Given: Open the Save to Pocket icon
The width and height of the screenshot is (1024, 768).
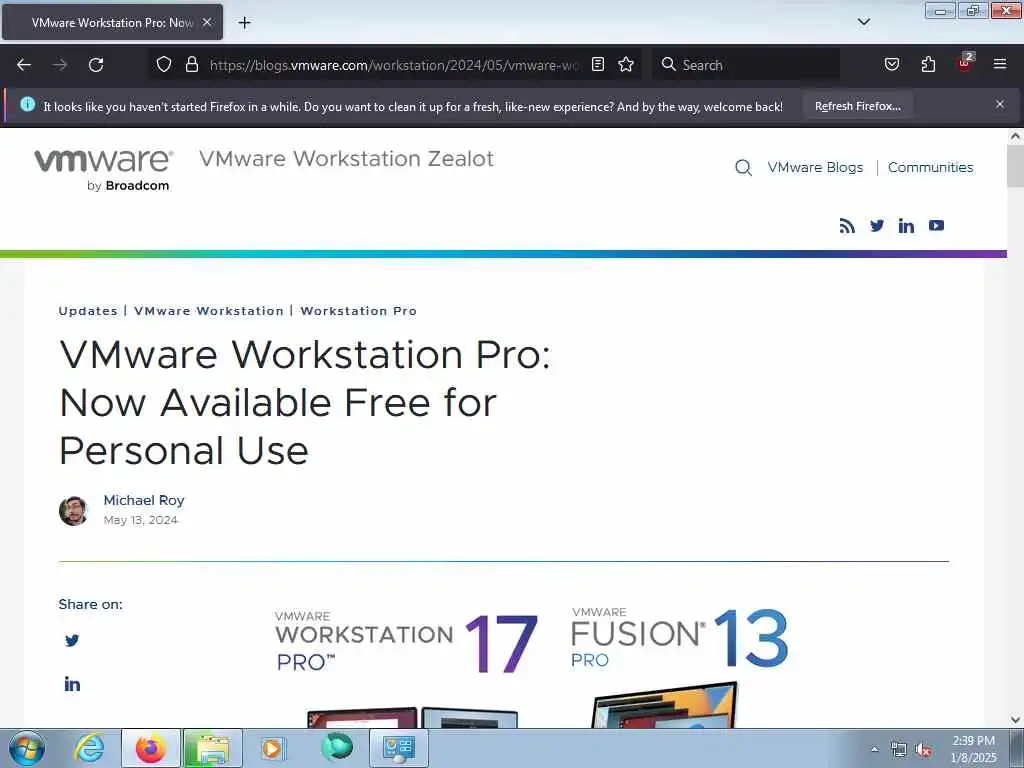Looking at the screenshot, I should click(x=892, y=64).
